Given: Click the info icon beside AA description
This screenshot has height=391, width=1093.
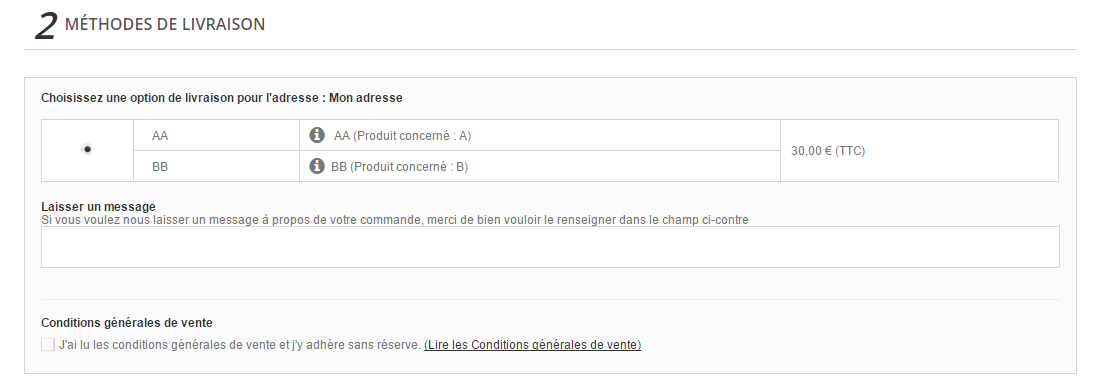Looking at the screenshot, I should pos(316,135).
